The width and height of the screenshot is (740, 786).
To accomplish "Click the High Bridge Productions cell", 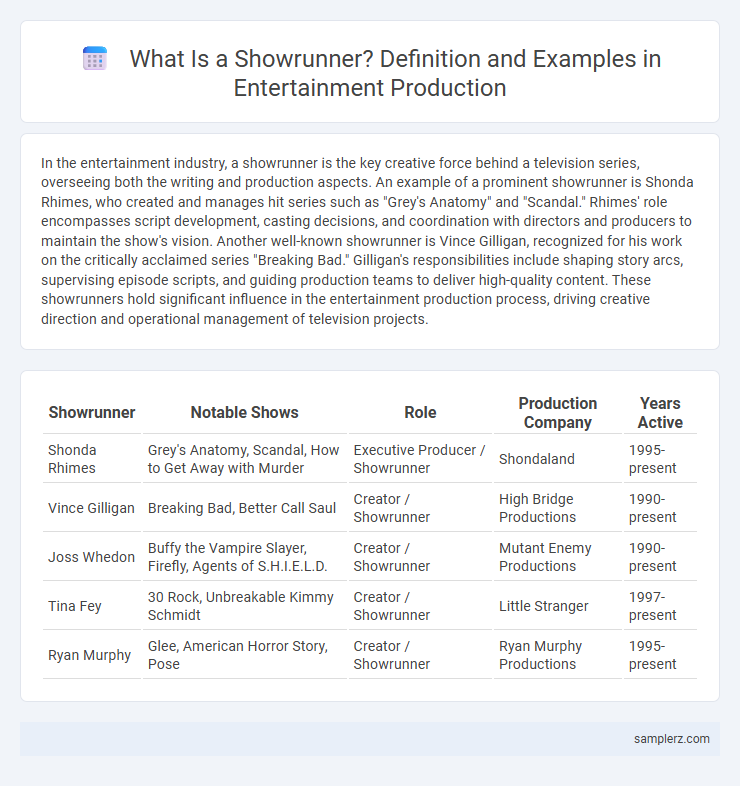I will [558, 508].
